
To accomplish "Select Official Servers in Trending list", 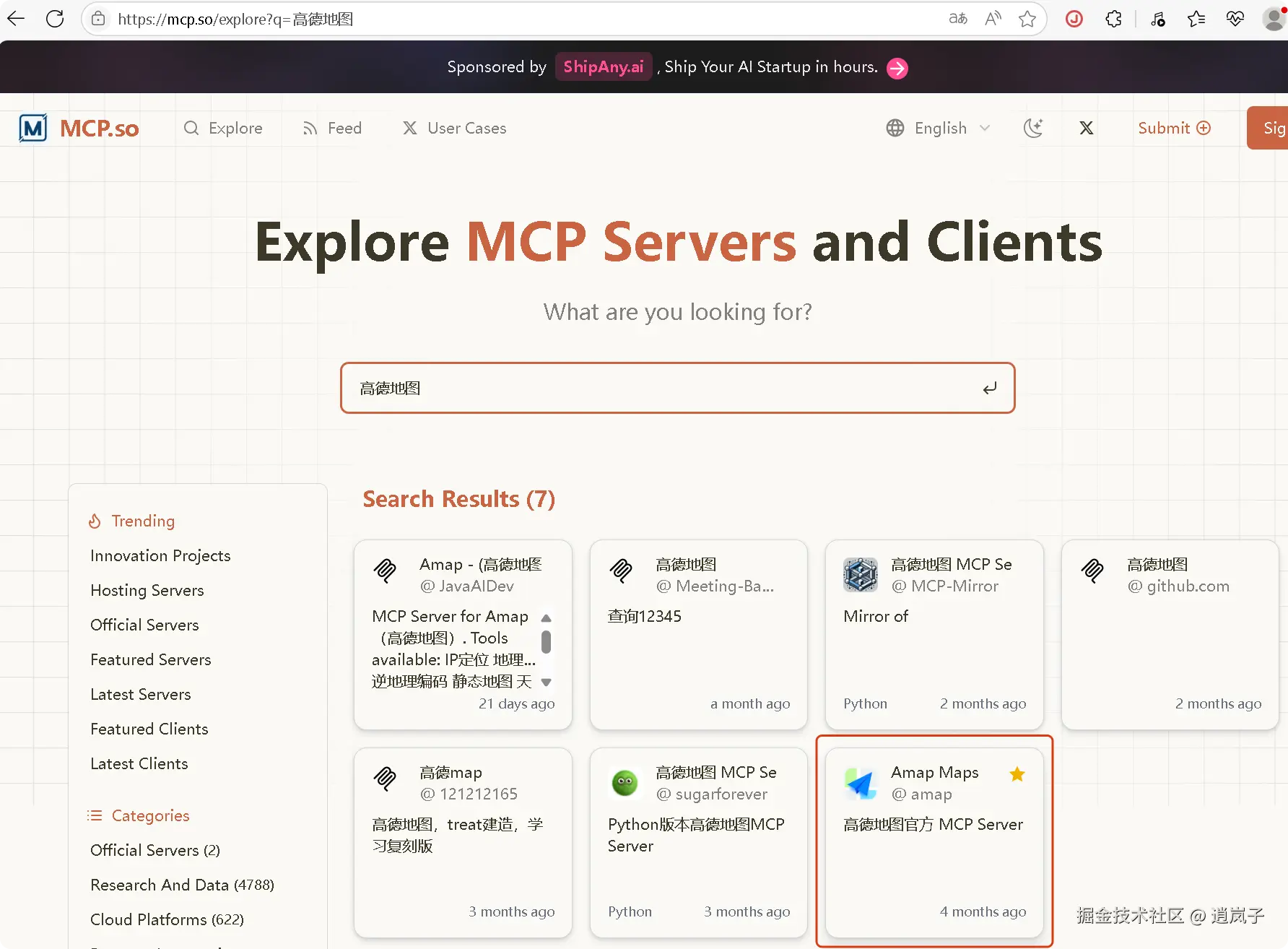I will [x=144, y=625].
